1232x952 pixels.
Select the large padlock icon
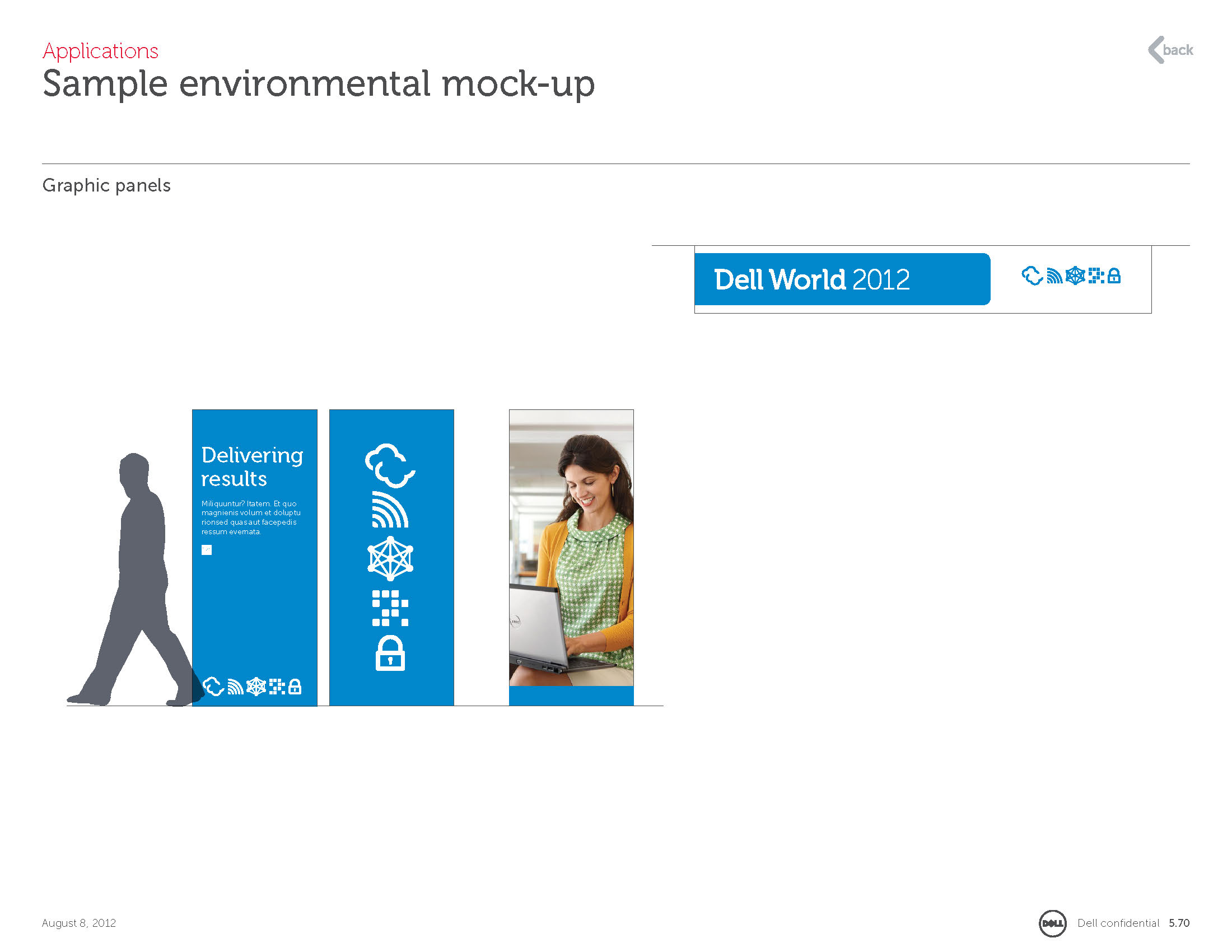pyautogui.click(x=390, y=653)
